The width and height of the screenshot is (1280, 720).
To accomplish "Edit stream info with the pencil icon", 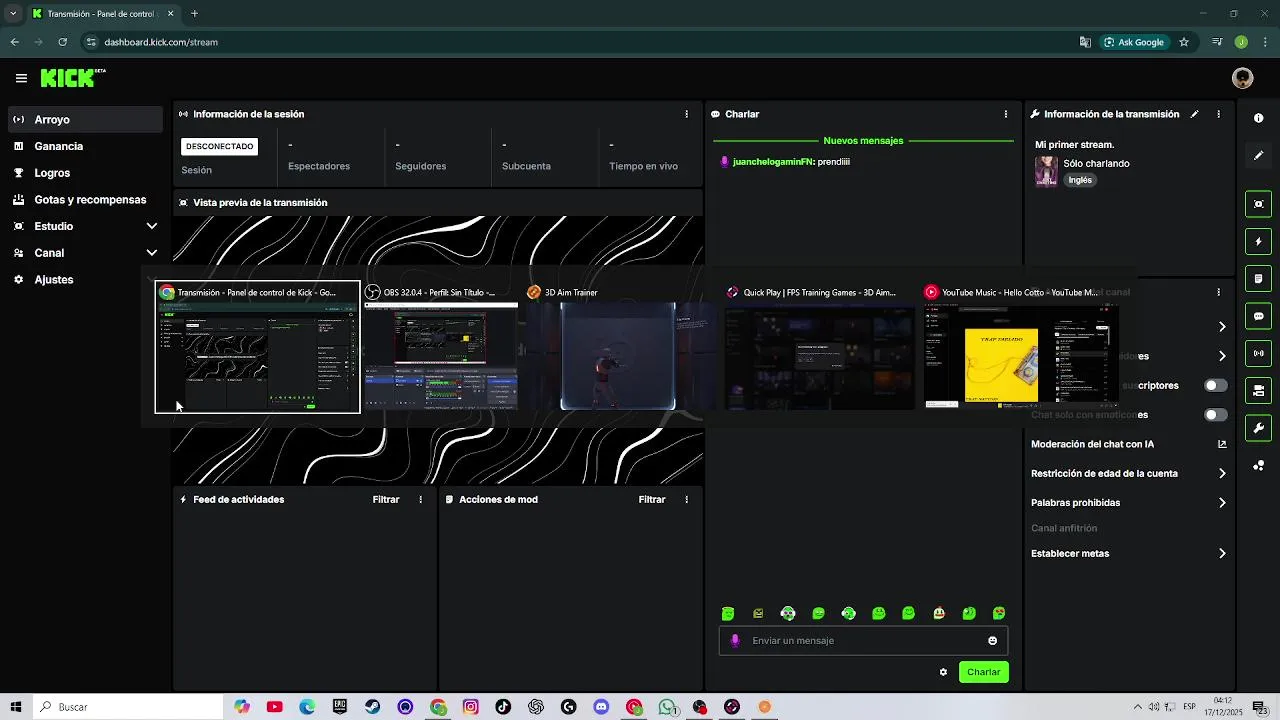I will 1194,114.
